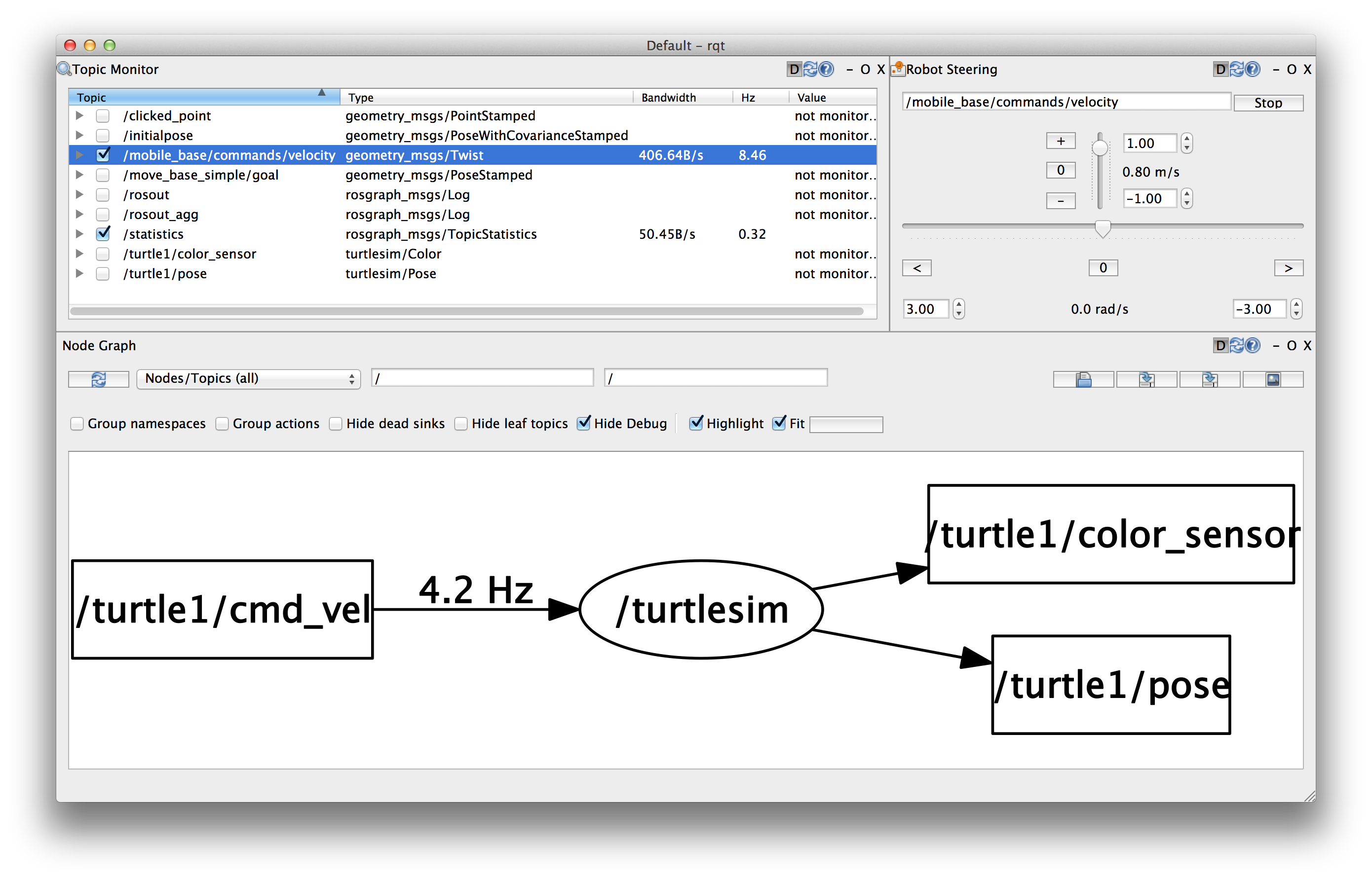Undock the Topic Monitor panel with O
This screenshot has width=1372, height=880.
(866, 69)
